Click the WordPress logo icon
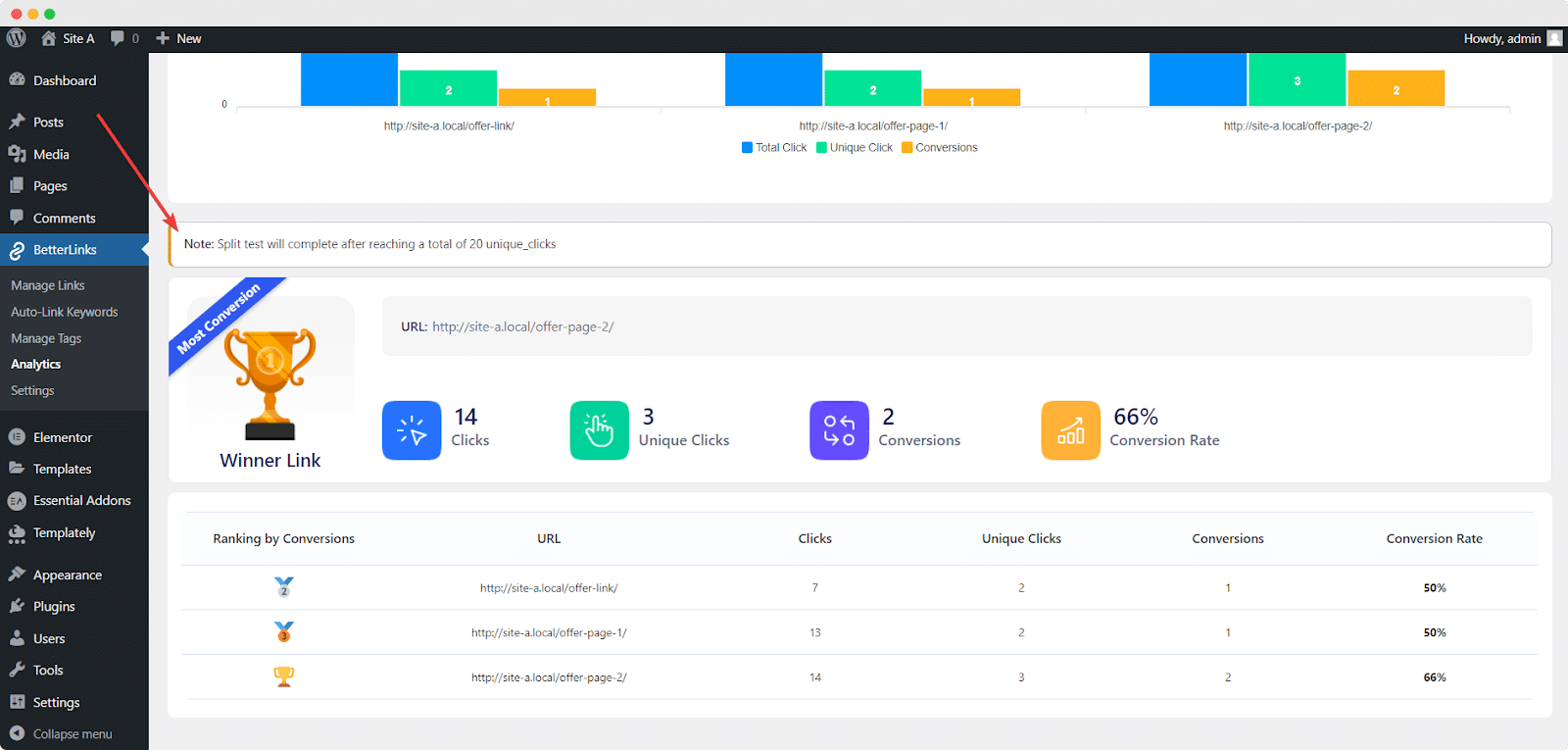 tap(17, 38)
